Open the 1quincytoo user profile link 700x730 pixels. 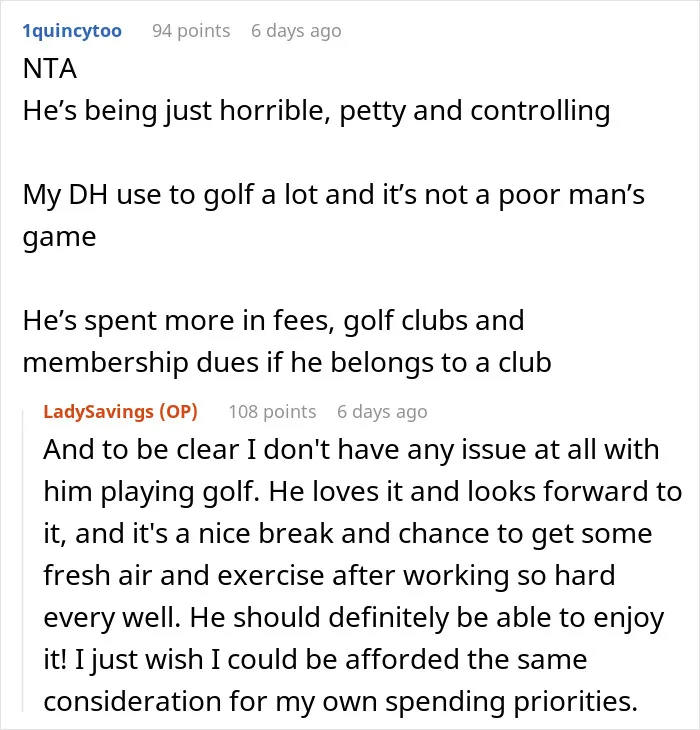[x=72, y=31]
